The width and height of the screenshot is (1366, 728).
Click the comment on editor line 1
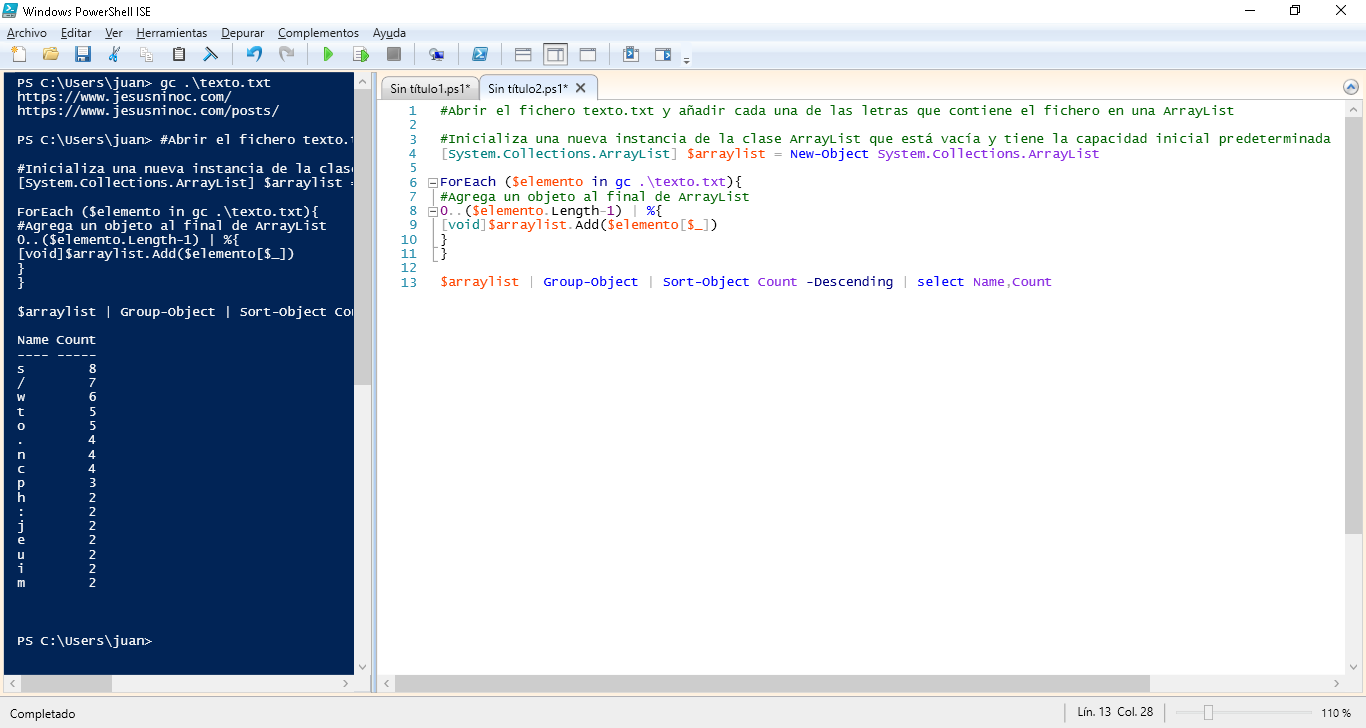pyautogui.click(x=836, y=111)
